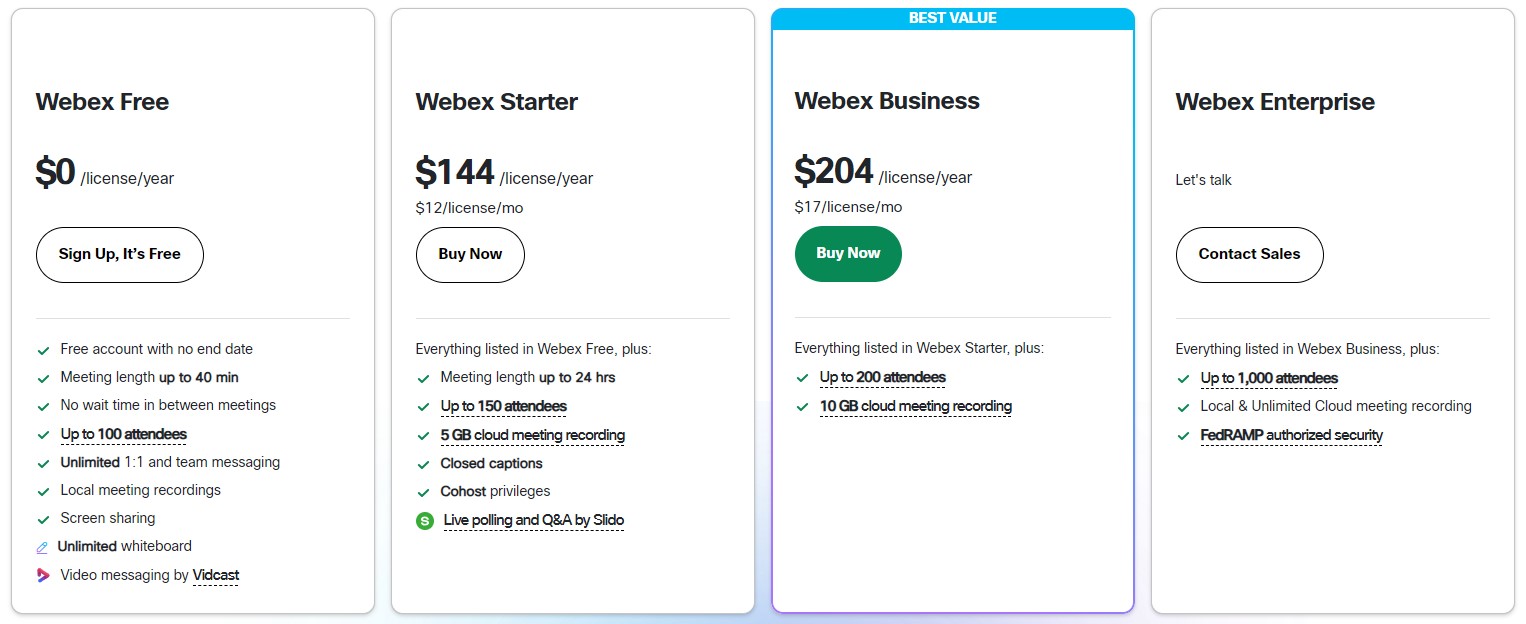The width and height of the screenshot is (1526, 624).
Task: Click the checkmark beside FedRAMP authorized security
Action: click(1183, 436)
